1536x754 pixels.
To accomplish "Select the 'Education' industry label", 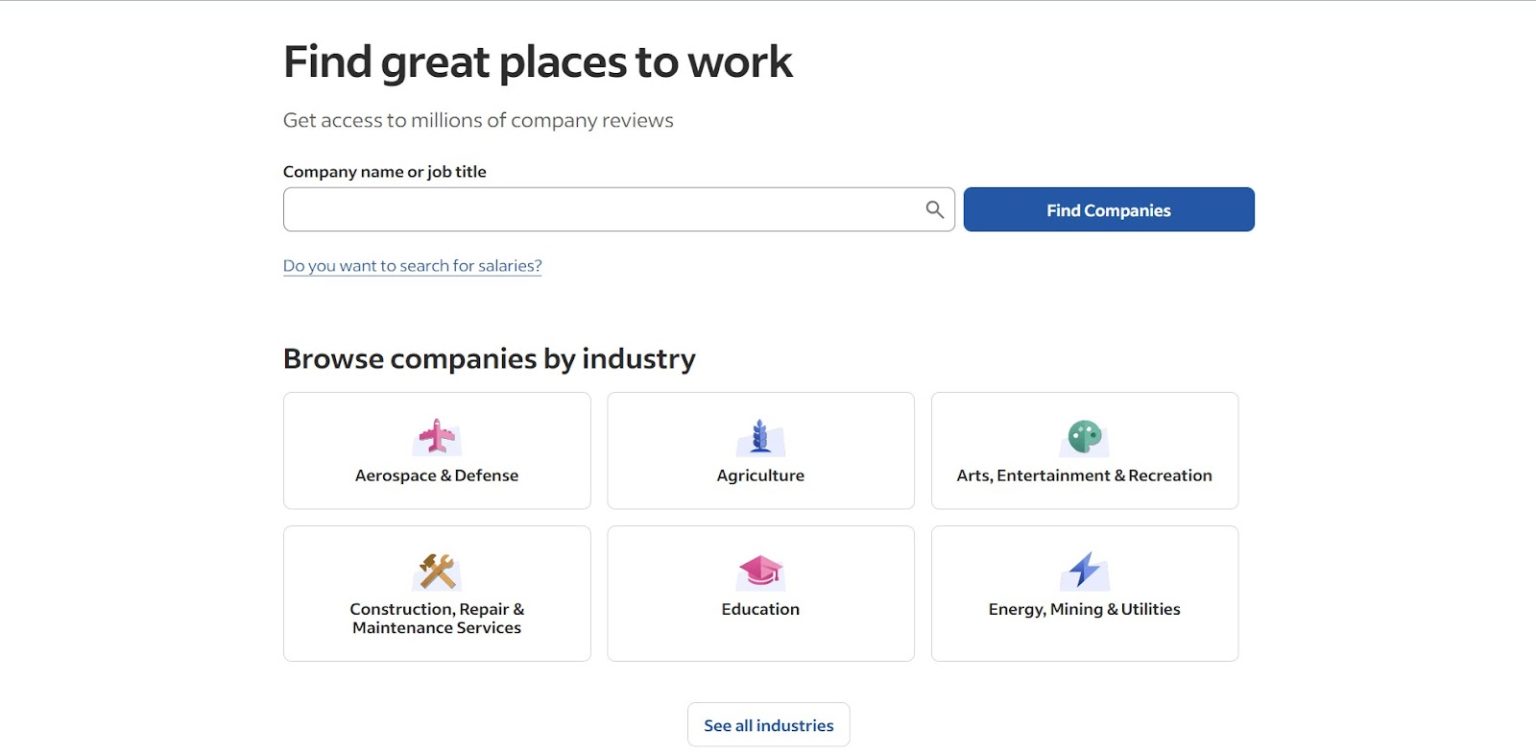I will [760, 609].
